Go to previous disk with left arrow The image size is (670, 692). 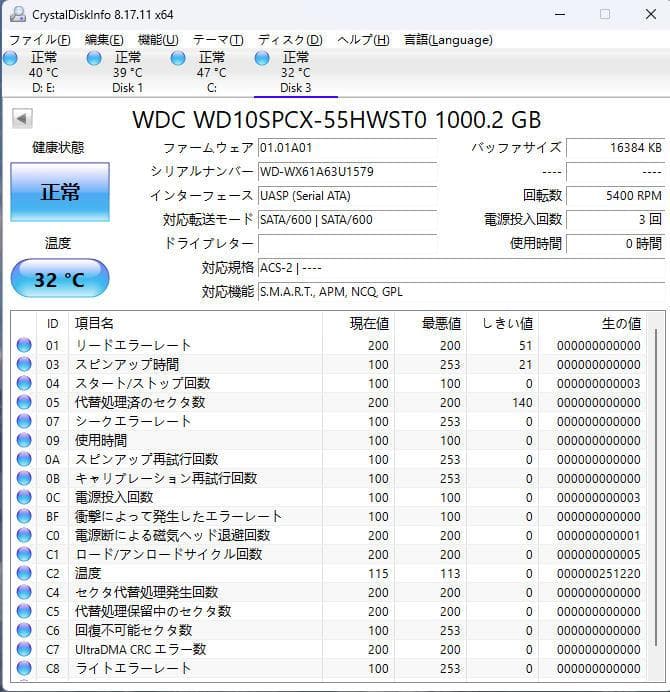[x=22, y=118]
